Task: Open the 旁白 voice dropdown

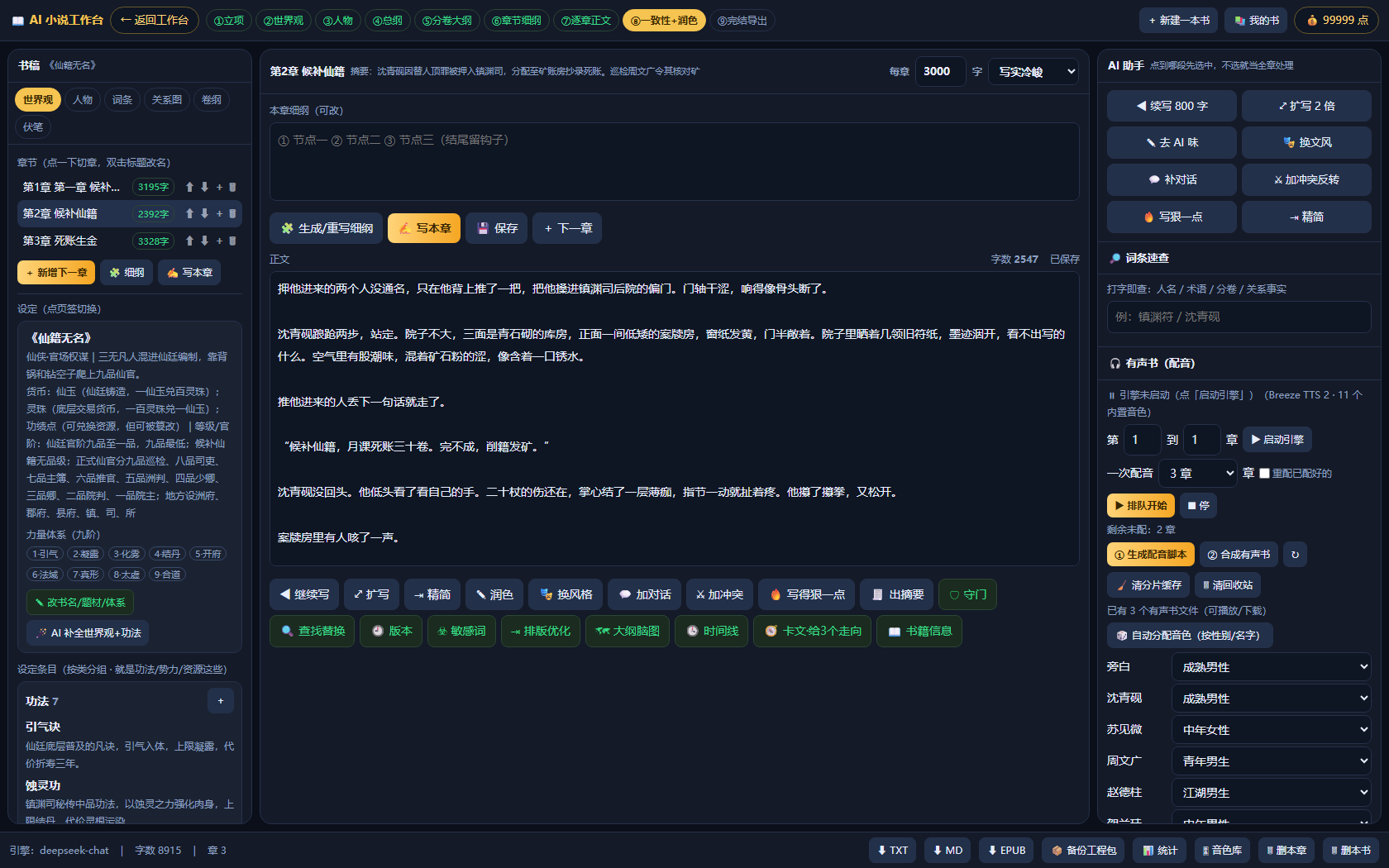Action: point(1271,667)
